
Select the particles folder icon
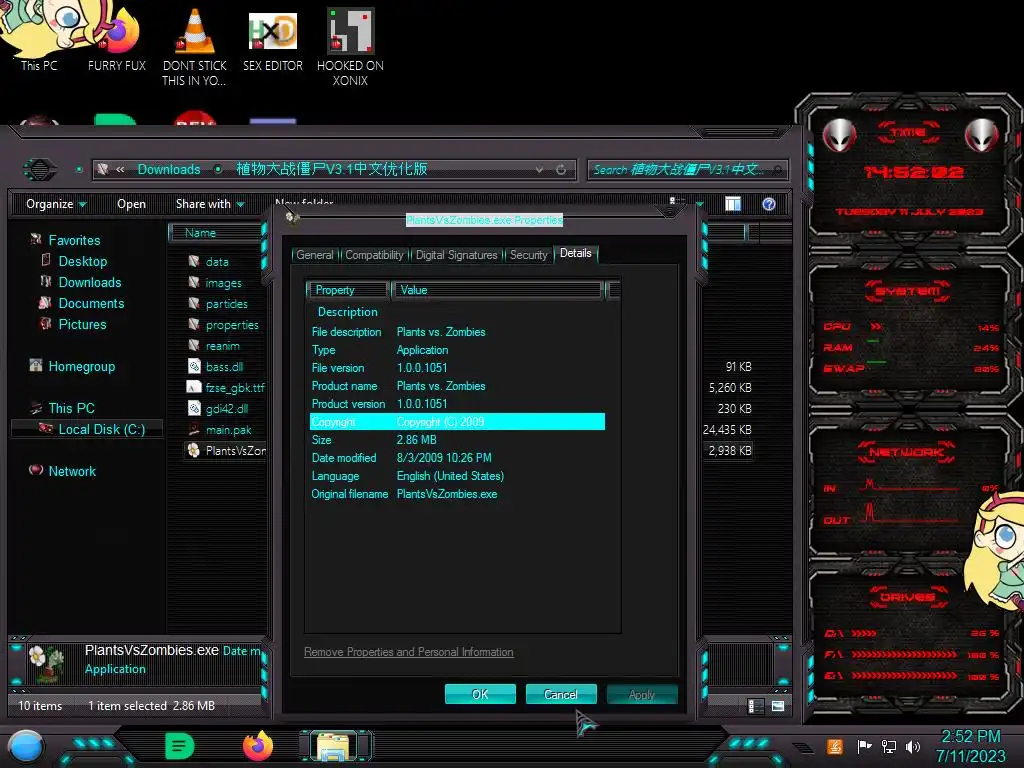(x=194, y=303)
